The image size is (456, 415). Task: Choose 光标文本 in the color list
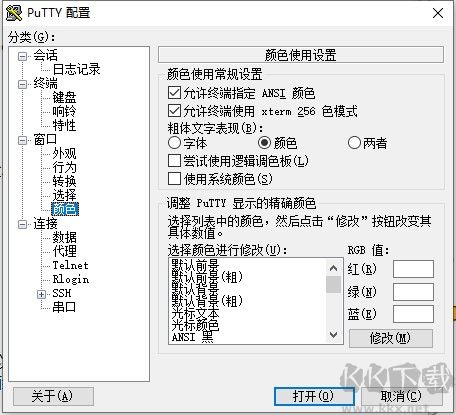pyautogui.click(x=195, y=313)
